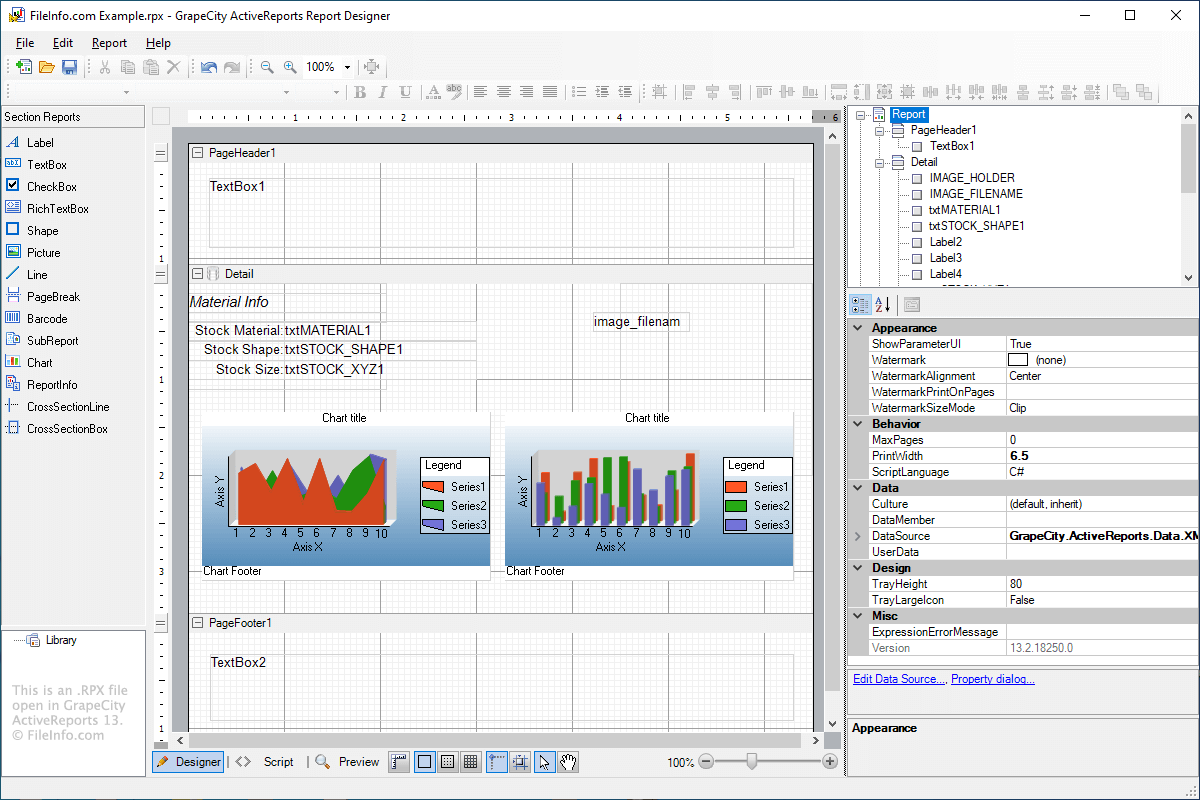
Task: Toggle Italic formatting button
Action: (382, 92)
